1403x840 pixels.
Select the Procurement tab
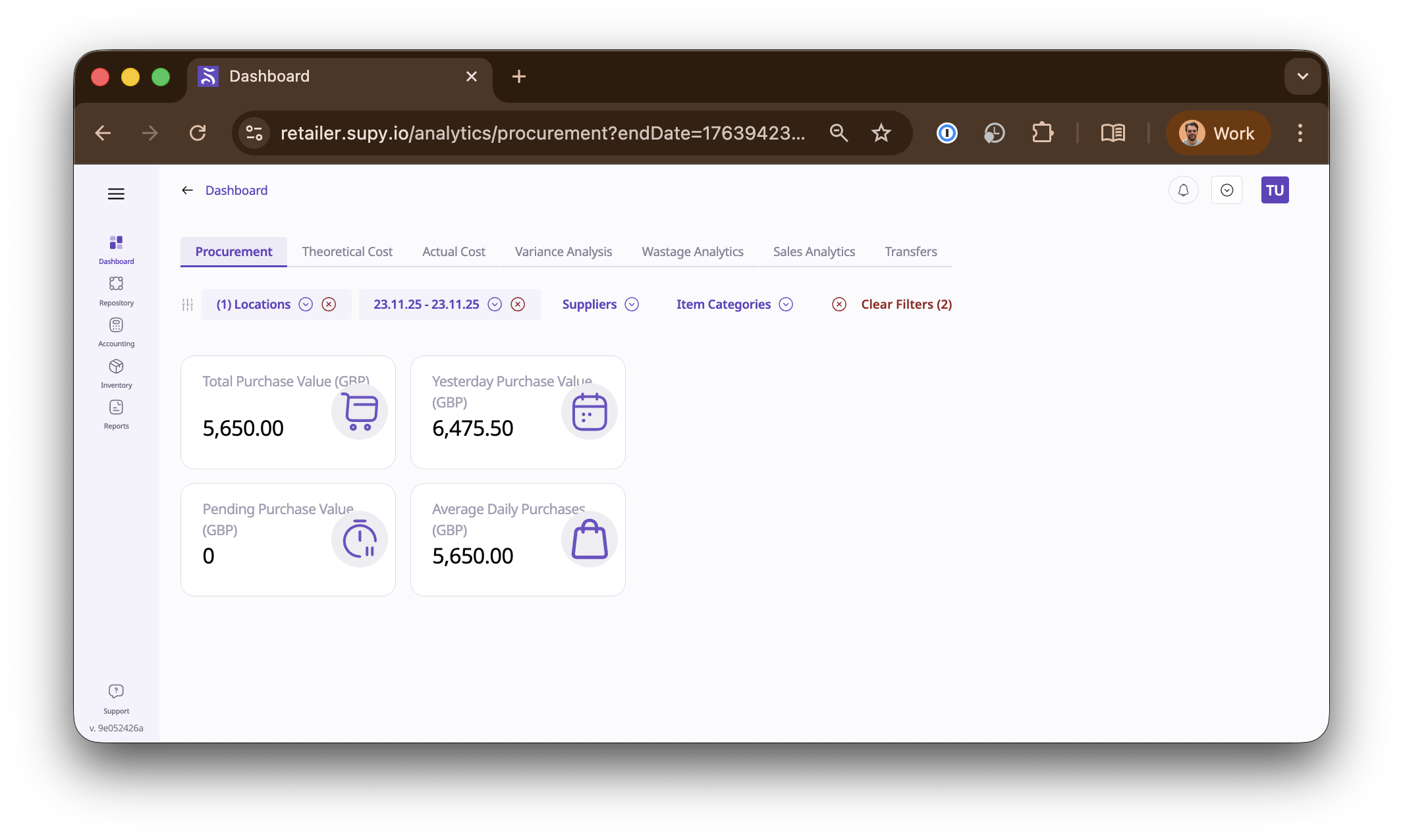tap(233, 251)
